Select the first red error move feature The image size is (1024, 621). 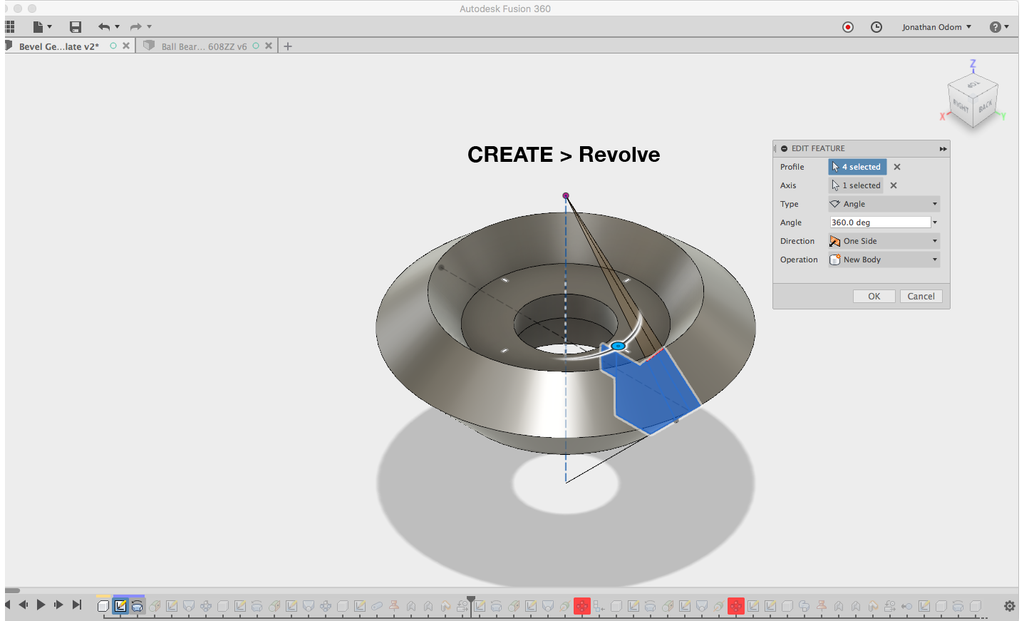582,607
